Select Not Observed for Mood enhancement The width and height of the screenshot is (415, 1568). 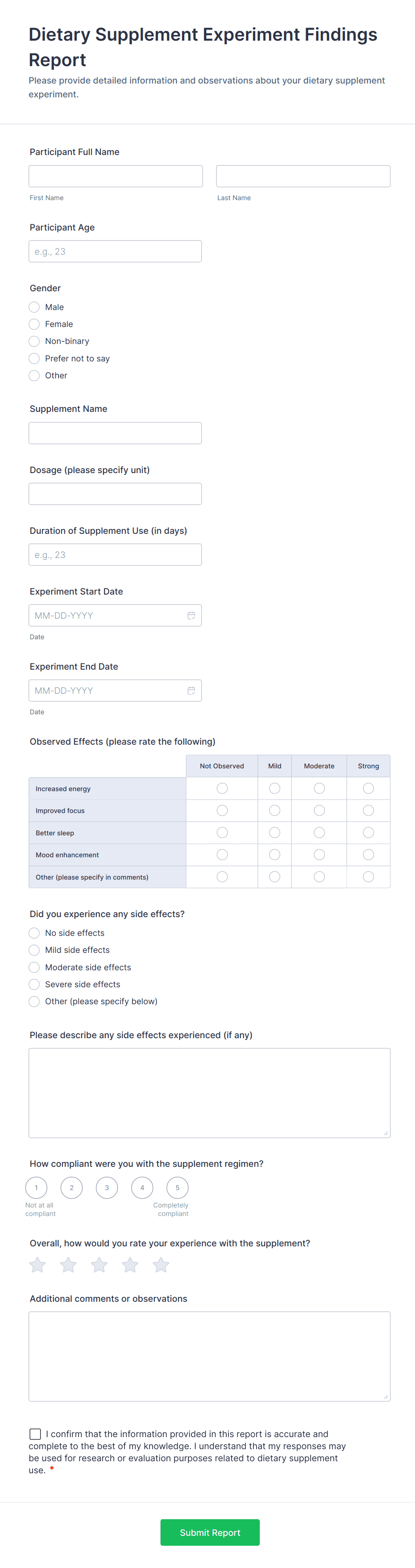coord(222,855)
